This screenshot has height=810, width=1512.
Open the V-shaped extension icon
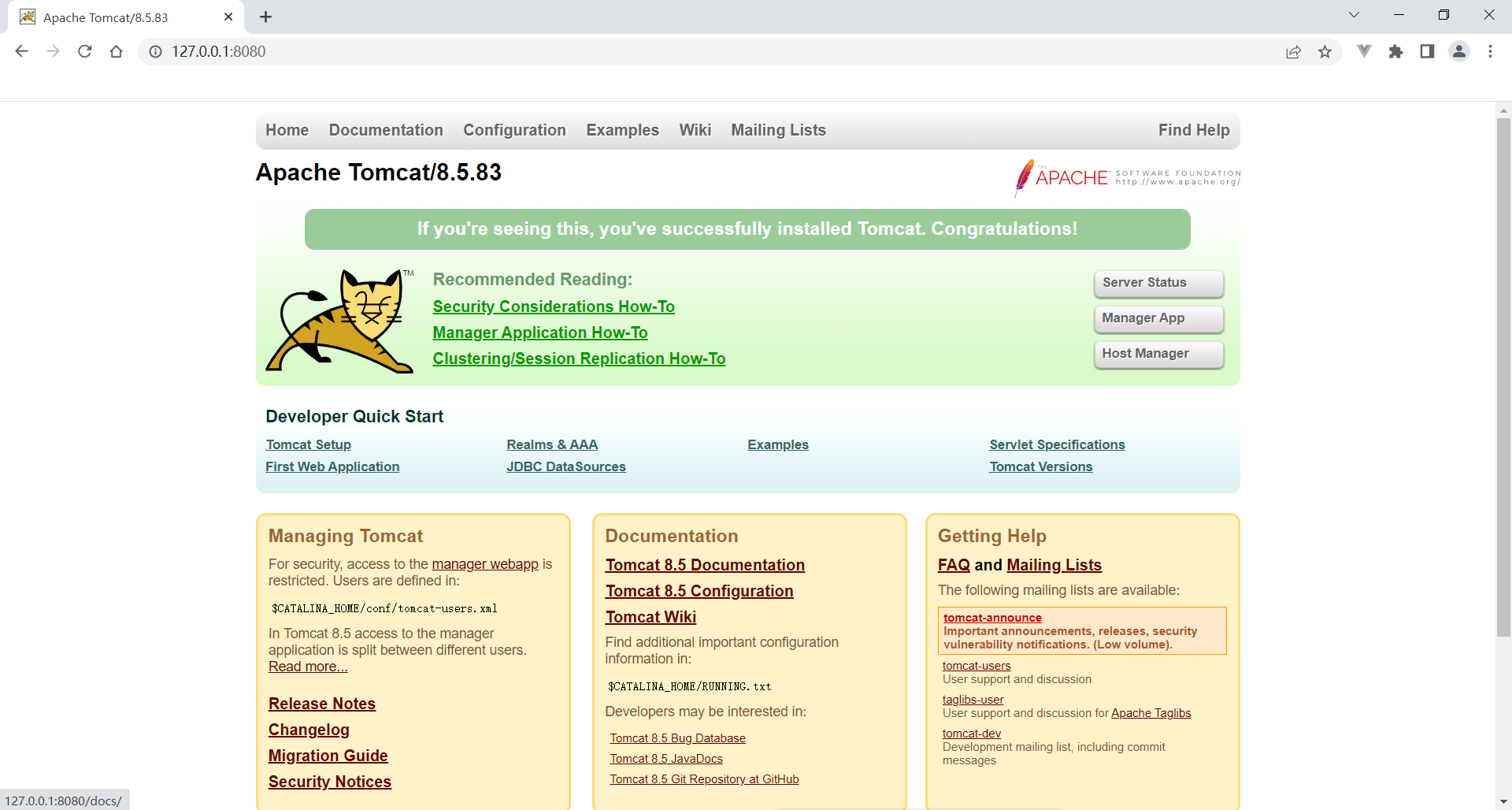(x=1364, y=51)
